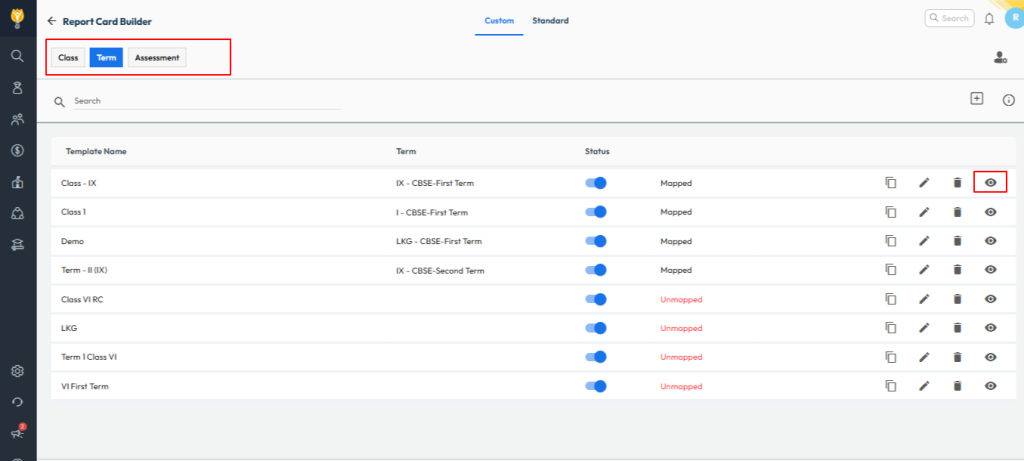The height and width of the screenshot is (461, 1024).
Task: Toggle the status switch for Class 1
Action: (x=596, y=212)
